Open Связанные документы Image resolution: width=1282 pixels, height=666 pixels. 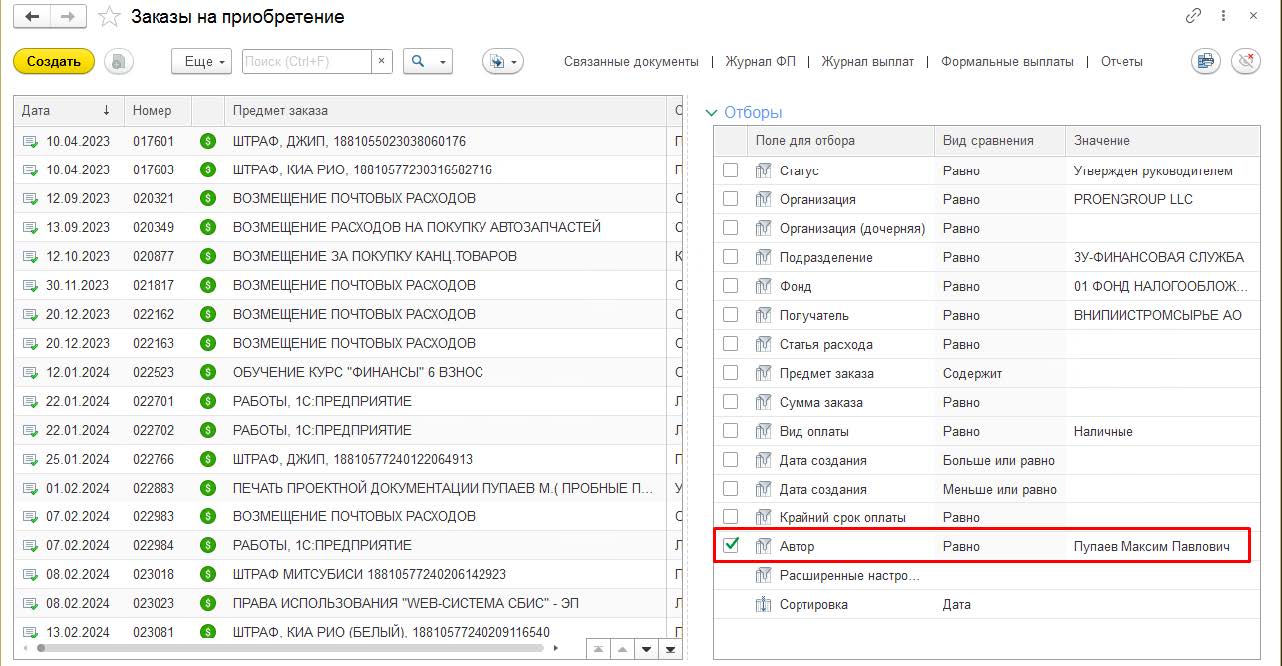631,61
